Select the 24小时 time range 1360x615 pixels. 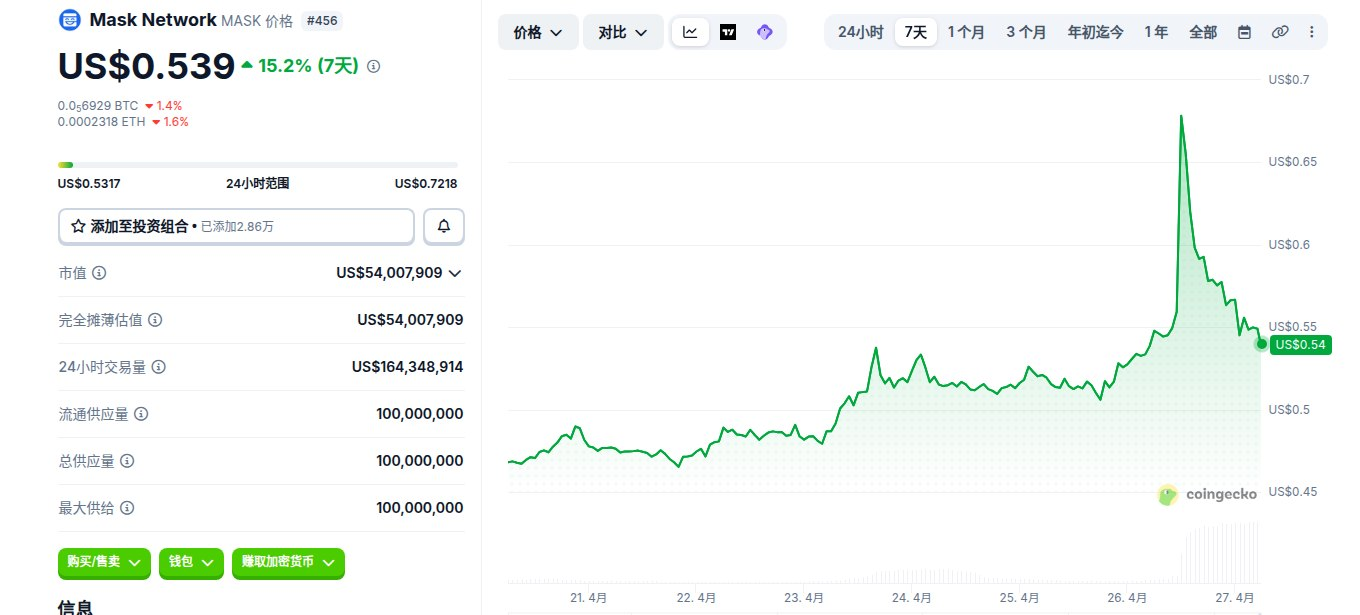(860, 32)
